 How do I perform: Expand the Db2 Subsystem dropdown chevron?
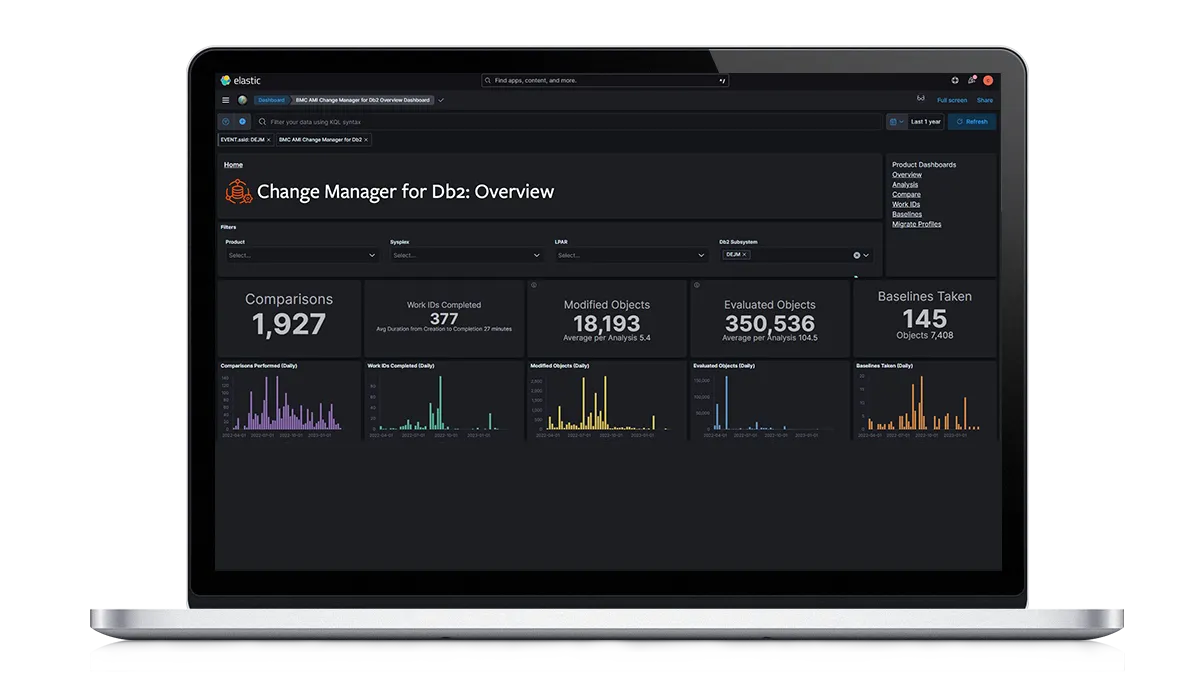(866, 256)
